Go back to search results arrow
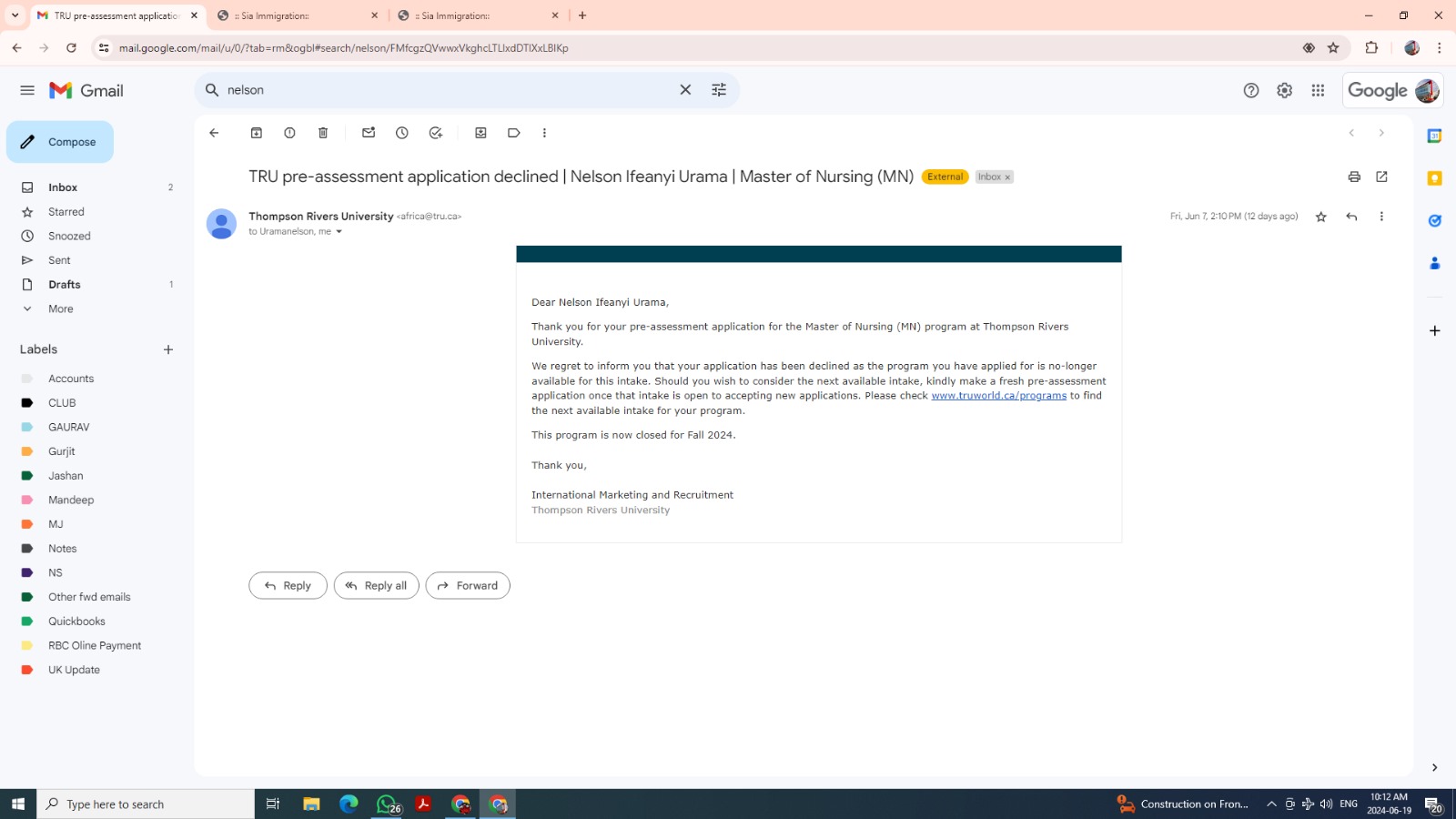This screenshot has width=1456, height=819. tap(214, 133)
